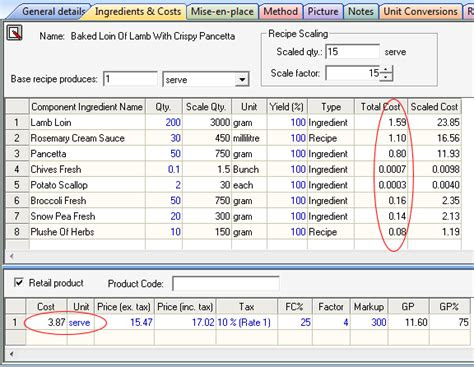Click the Total Cost column header
The width and height of the screenshot is (474, 367).
pos(381,107)
